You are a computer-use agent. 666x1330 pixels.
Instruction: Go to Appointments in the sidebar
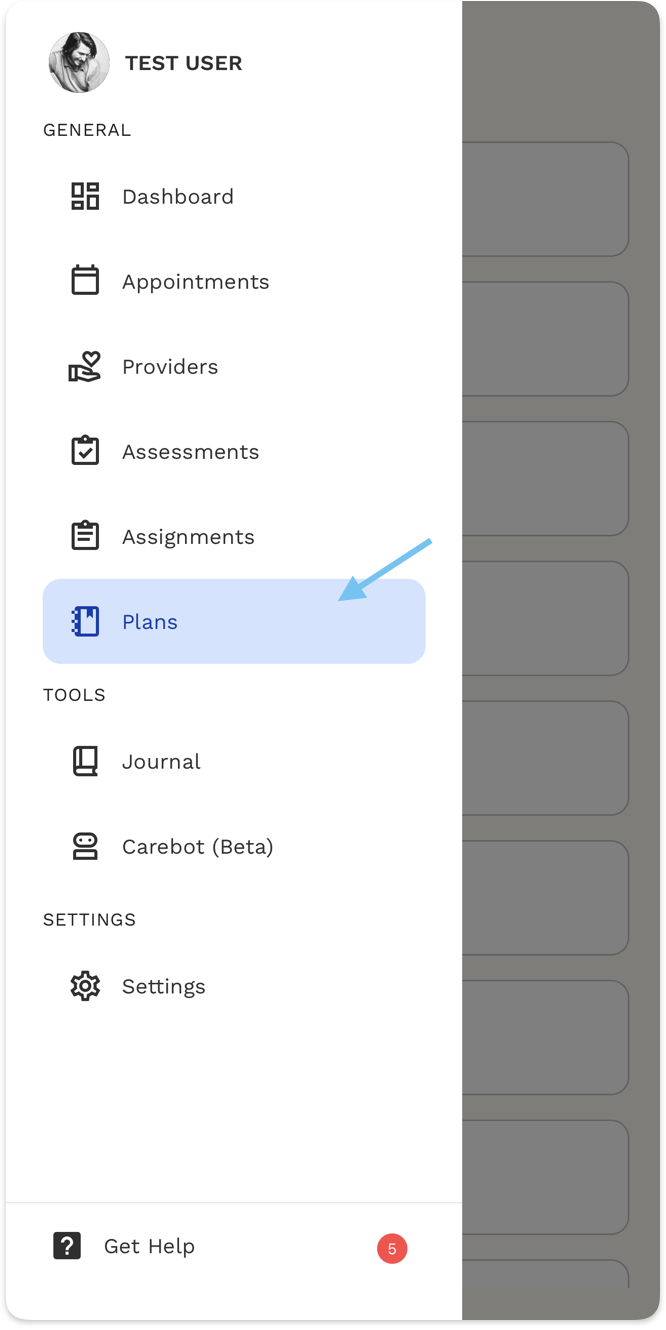coord(196,282)
